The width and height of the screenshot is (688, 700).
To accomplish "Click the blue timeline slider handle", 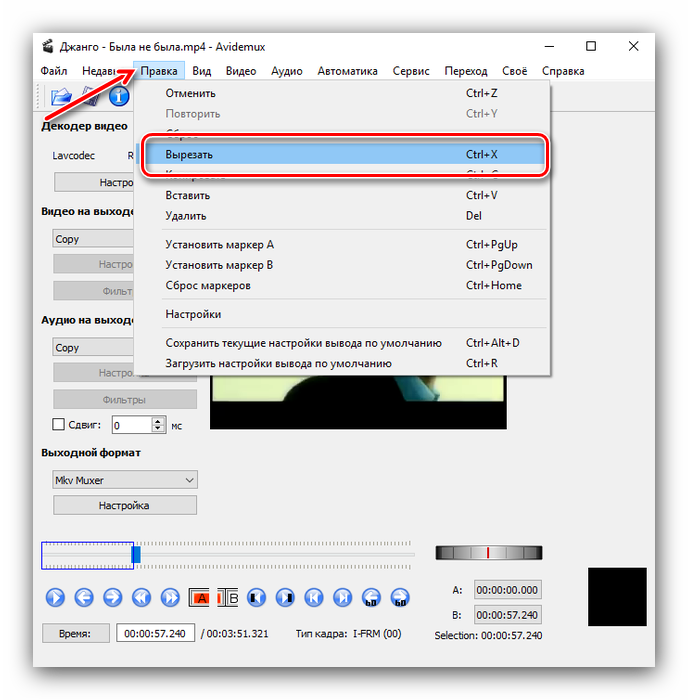I will 136,555.
